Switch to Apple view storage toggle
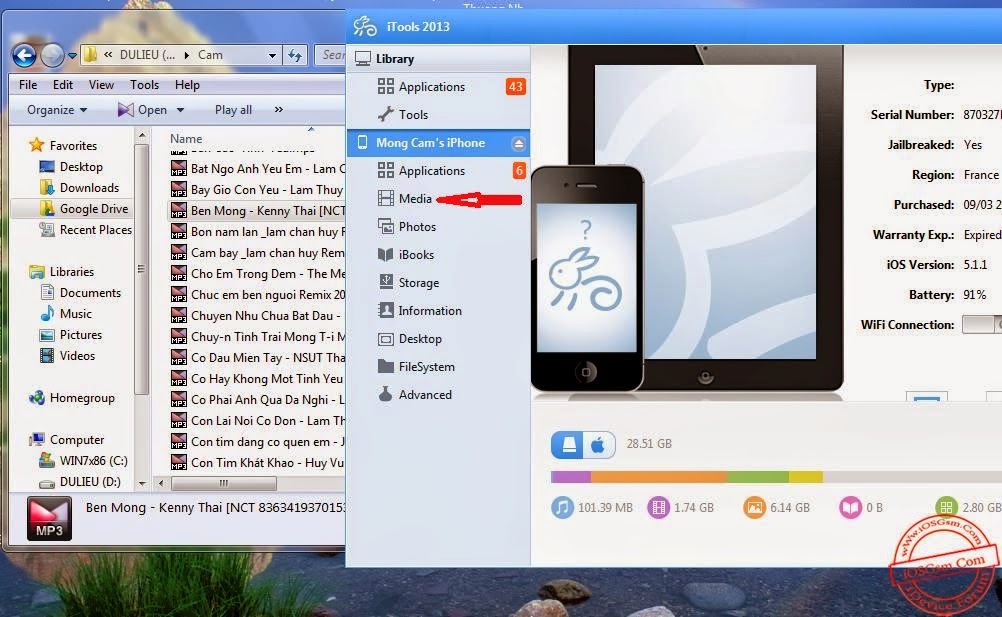 coord(599,445)
